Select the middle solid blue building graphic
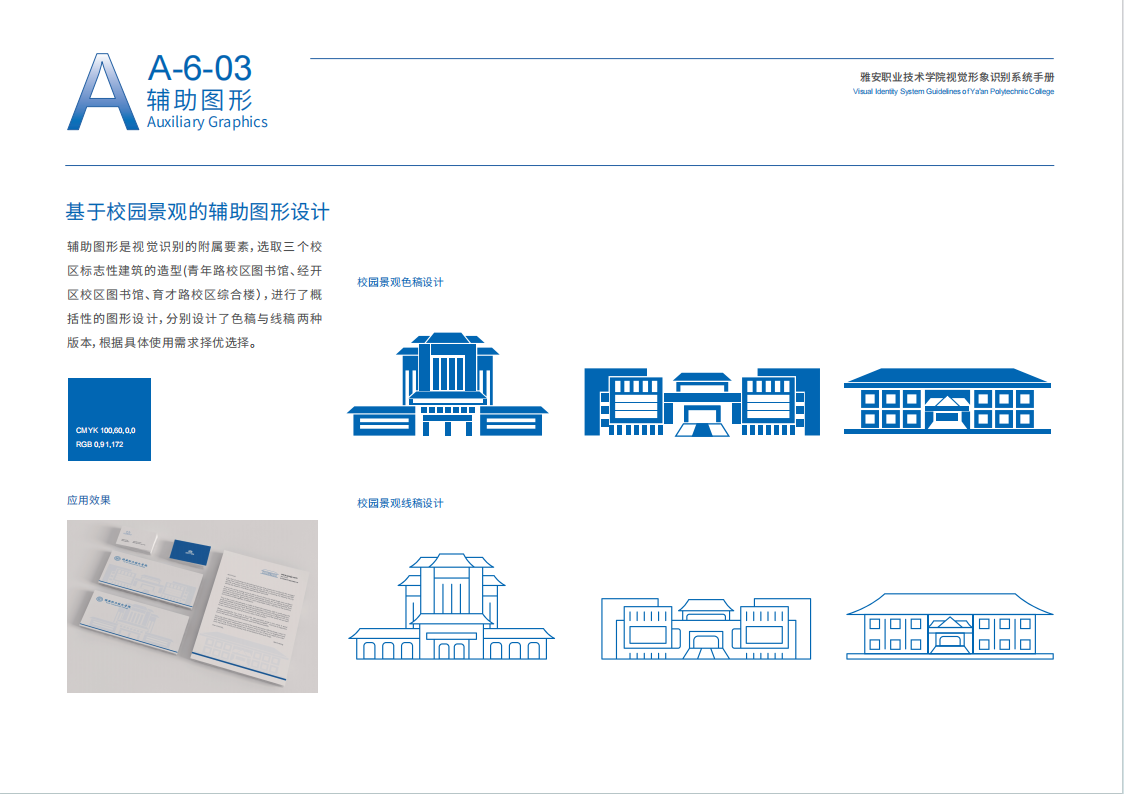The width and height of the screenshot is (1124, 794). tap(702, 402)
